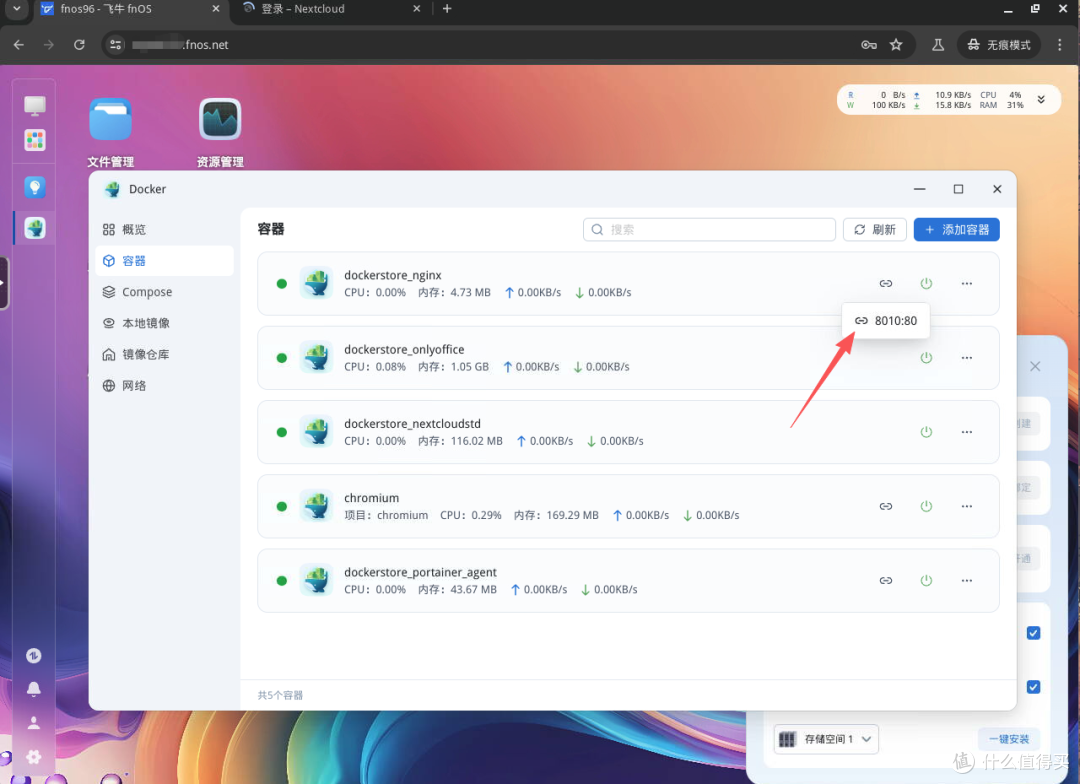Click the 刷新 button
Viewport: 1080px width, 784px height.
[x=875, y=229]
